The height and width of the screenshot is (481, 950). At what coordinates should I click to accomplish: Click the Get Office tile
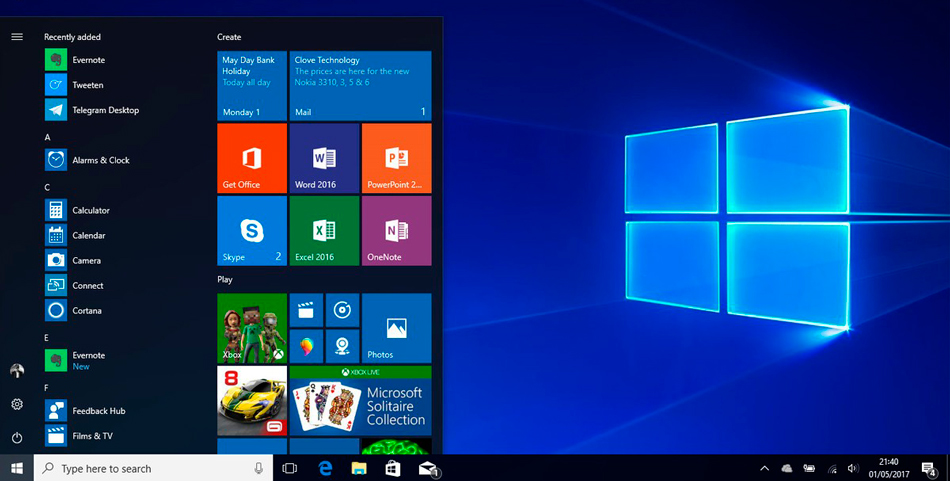[x=252, y=158]
